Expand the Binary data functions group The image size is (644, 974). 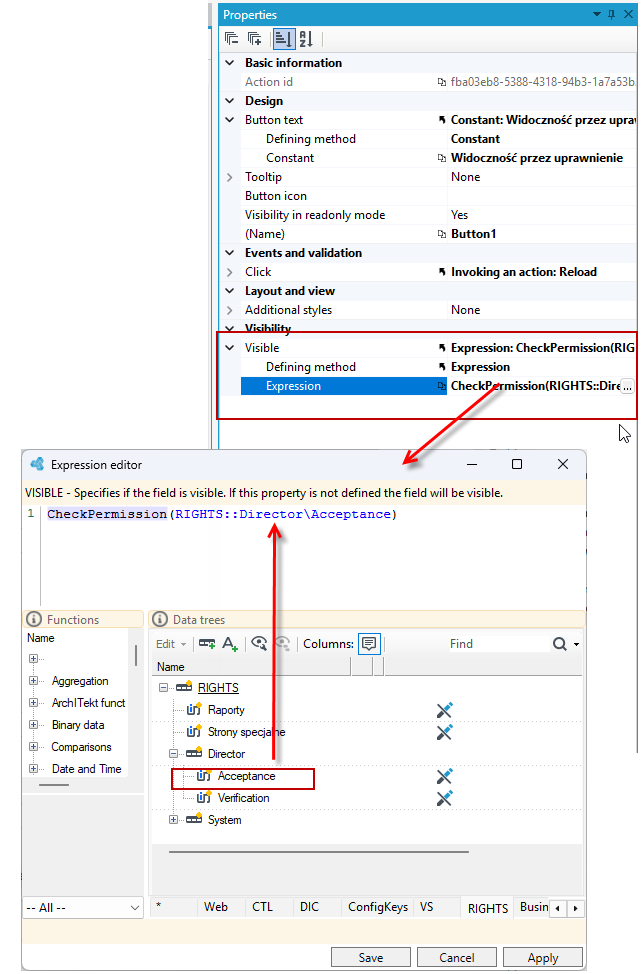34,725
